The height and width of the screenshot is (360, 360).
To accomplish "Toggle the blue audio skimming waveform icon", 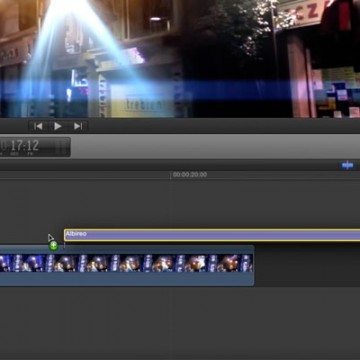I will pyautogui.click(x=347, y=165).
